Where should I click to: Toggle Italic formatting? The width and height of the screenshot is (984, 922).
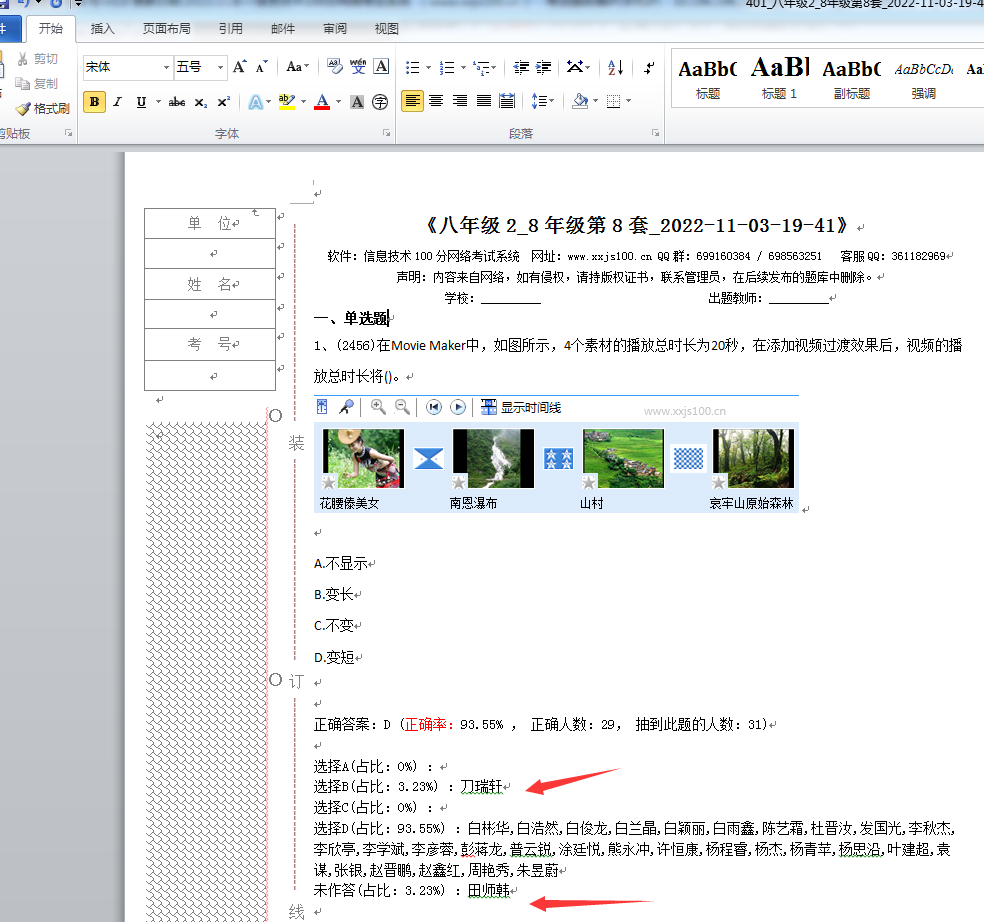click(x=117, y=102)
